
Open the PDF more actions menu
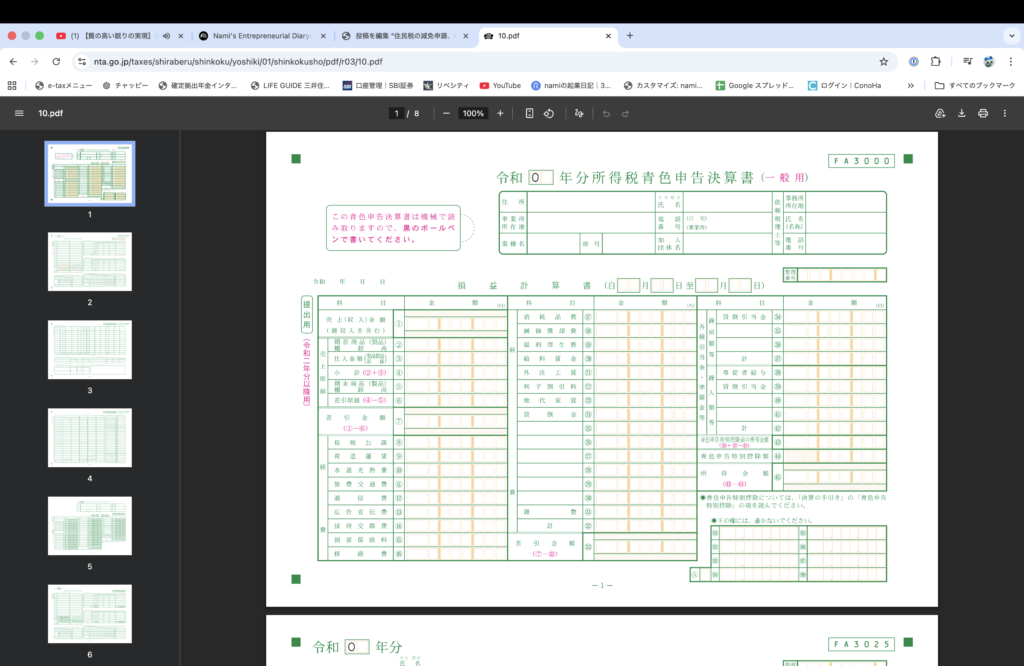(x=1005, y=113)
